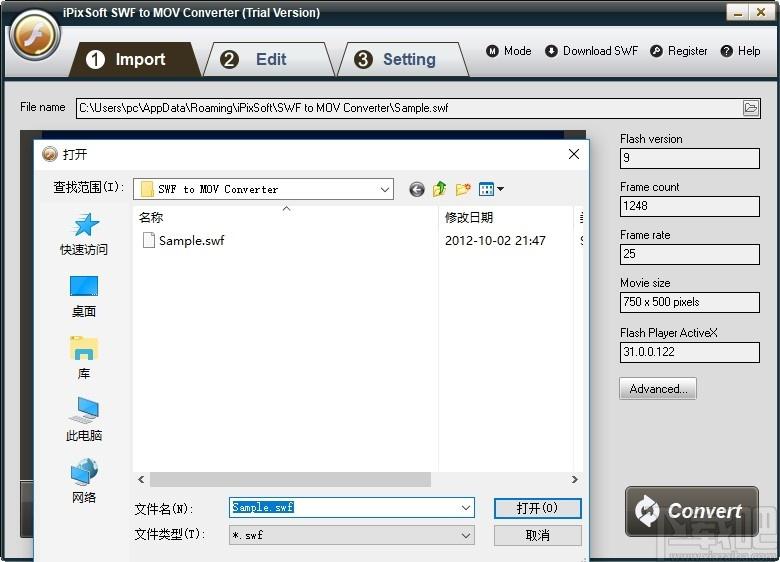
Task: Open the 桌面 desktop location
Action: pos(84,296)
